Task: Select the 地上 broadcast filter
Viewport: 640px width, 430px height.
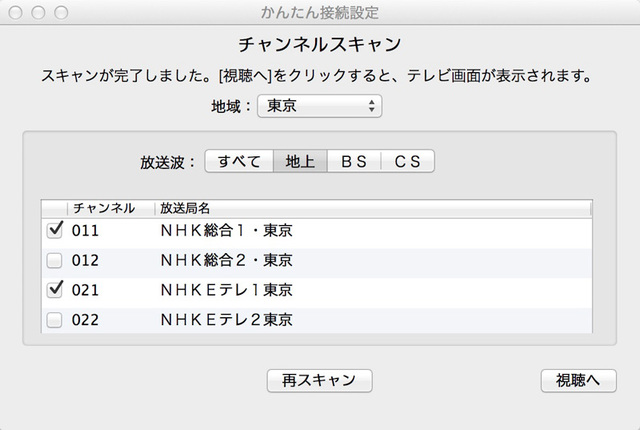Action: tap(300, 161)
